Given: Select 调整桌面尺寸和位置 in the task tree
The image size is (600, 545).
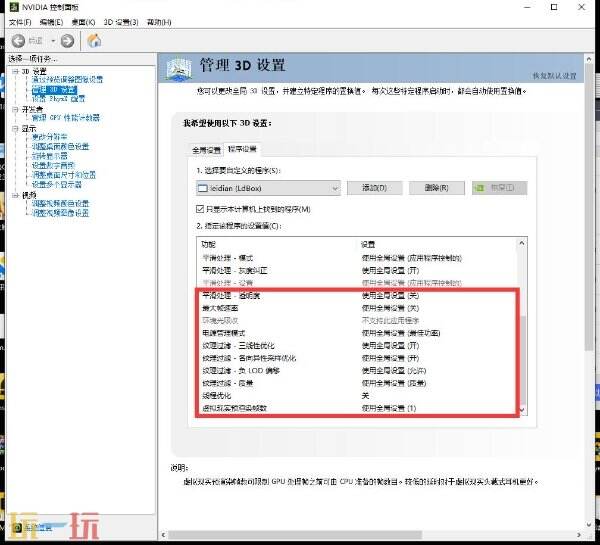Looking at the screenshot, I should click(x=64, y=175).
